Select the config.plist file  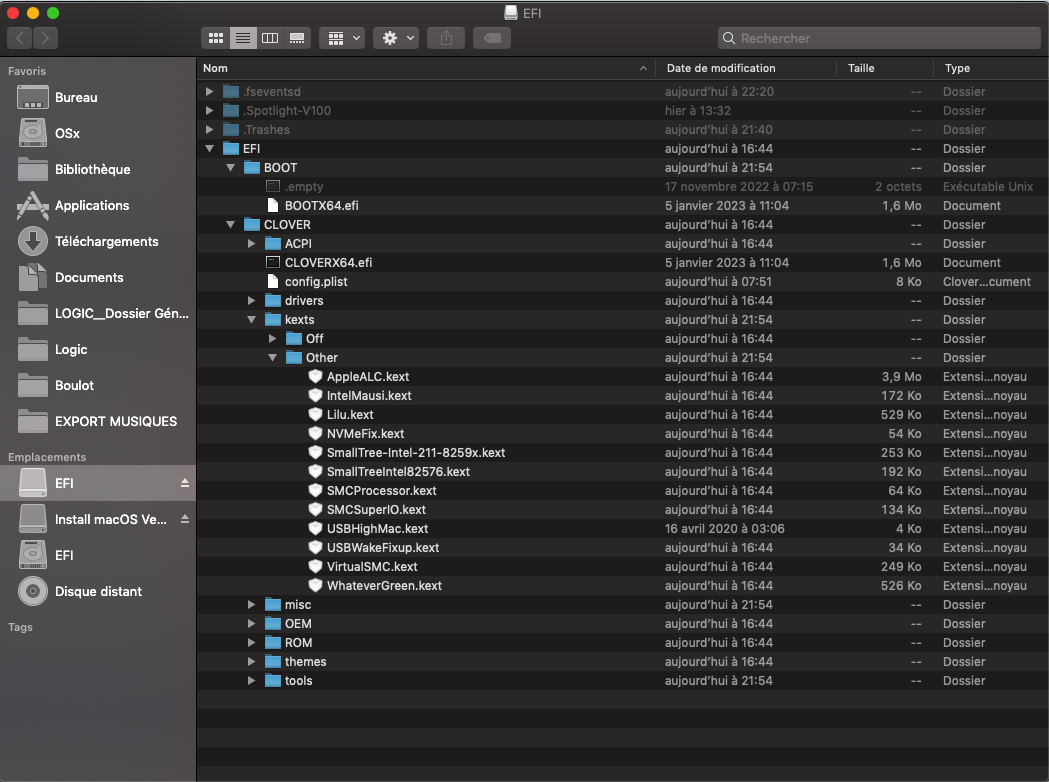(x=622, y=282)
